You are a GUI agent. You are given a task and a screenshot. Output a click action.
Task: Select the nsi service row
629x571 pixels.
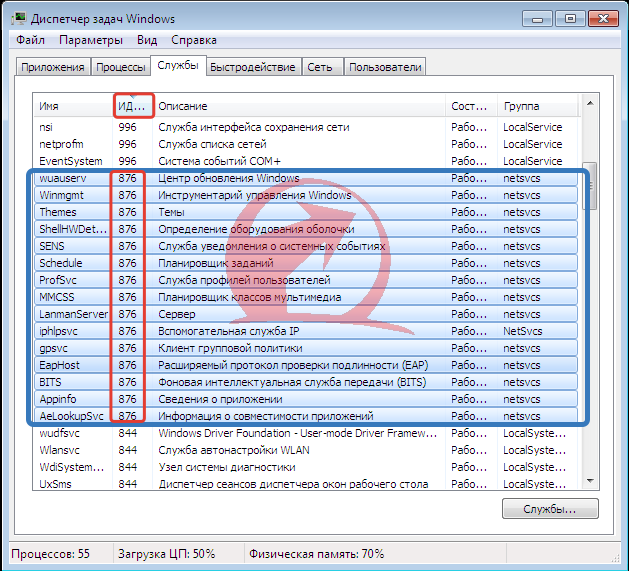pos(306,127)
